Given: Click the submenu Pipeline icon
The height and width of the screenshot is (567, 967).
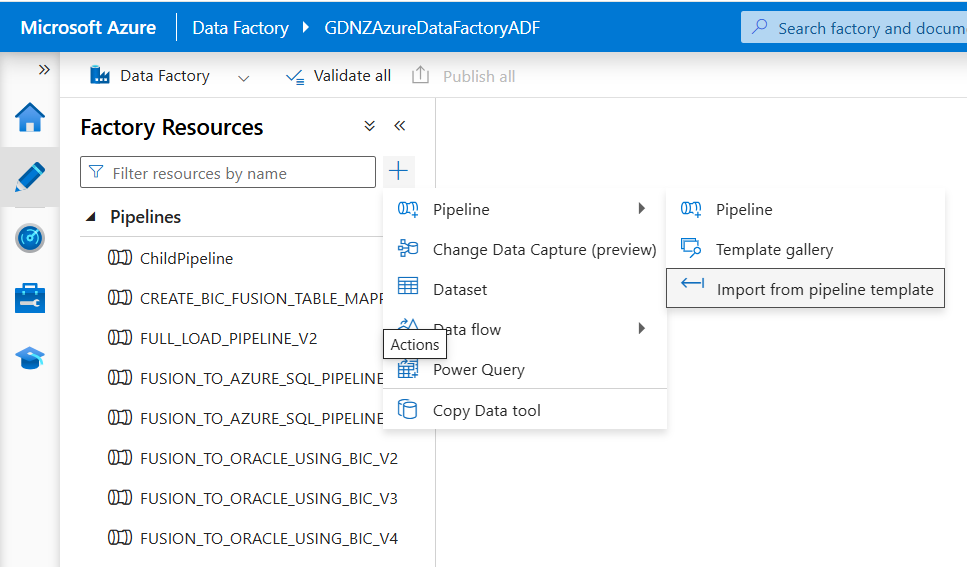Looking at the screenshot, I should pyautogui.click(x=691, y=209).
